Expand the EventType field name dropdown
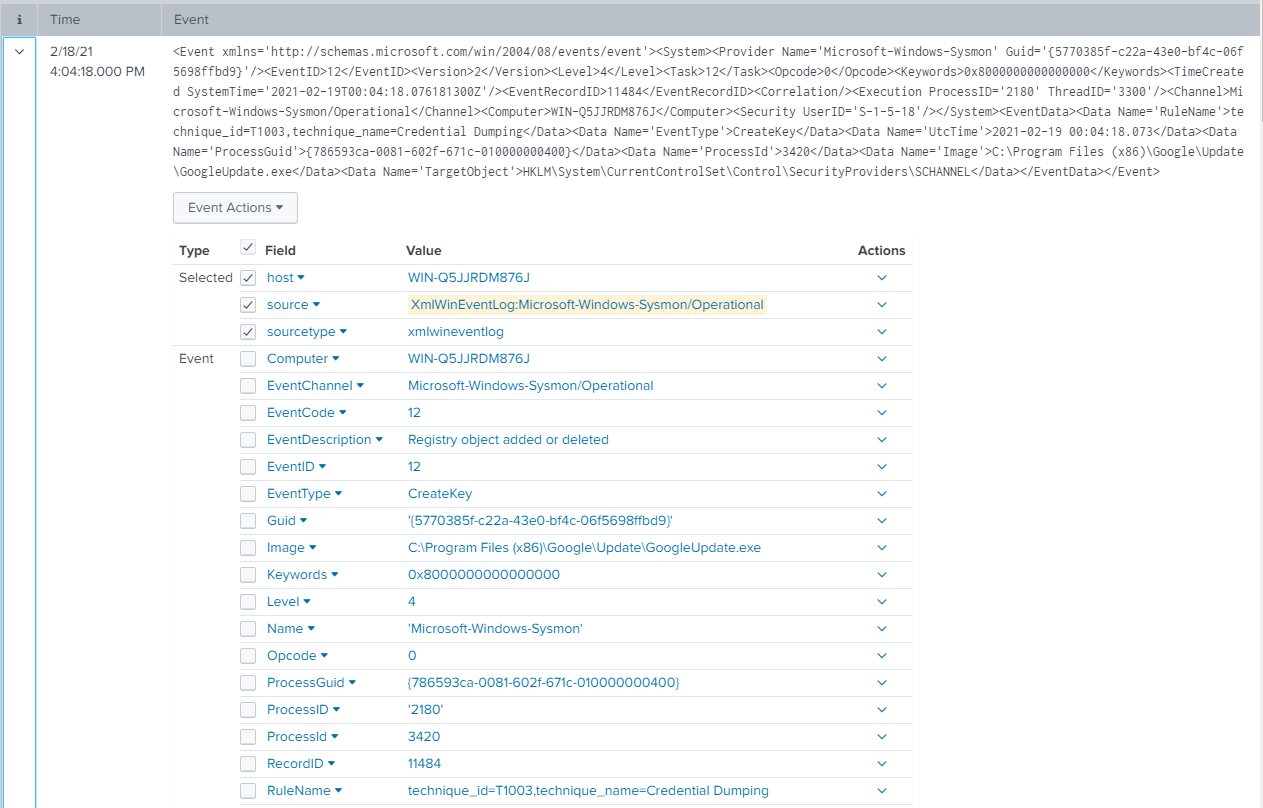The image size is (1263, 808). [x=338, y=494]
